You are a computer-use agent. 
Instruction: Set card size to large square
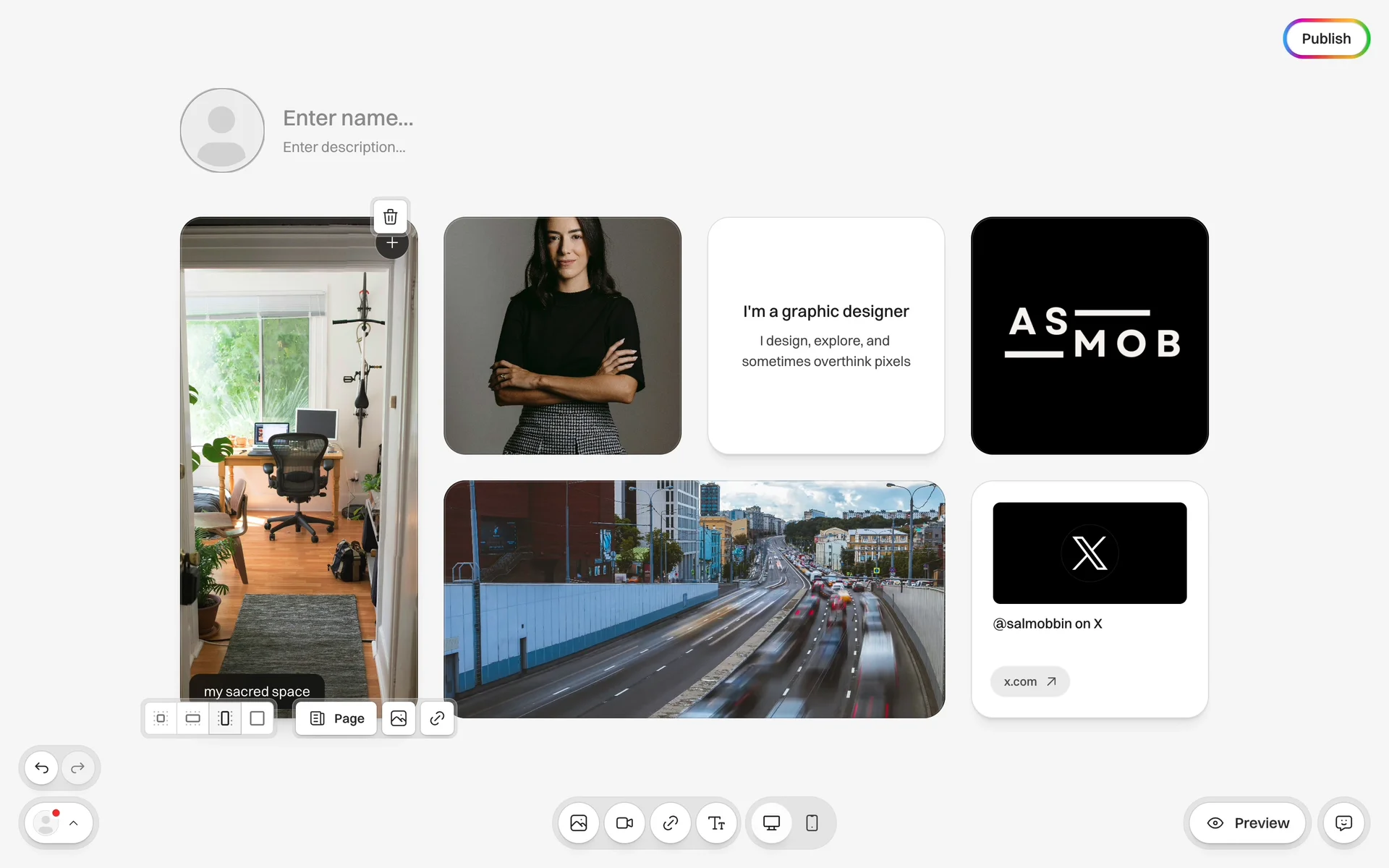coord(257,718)
